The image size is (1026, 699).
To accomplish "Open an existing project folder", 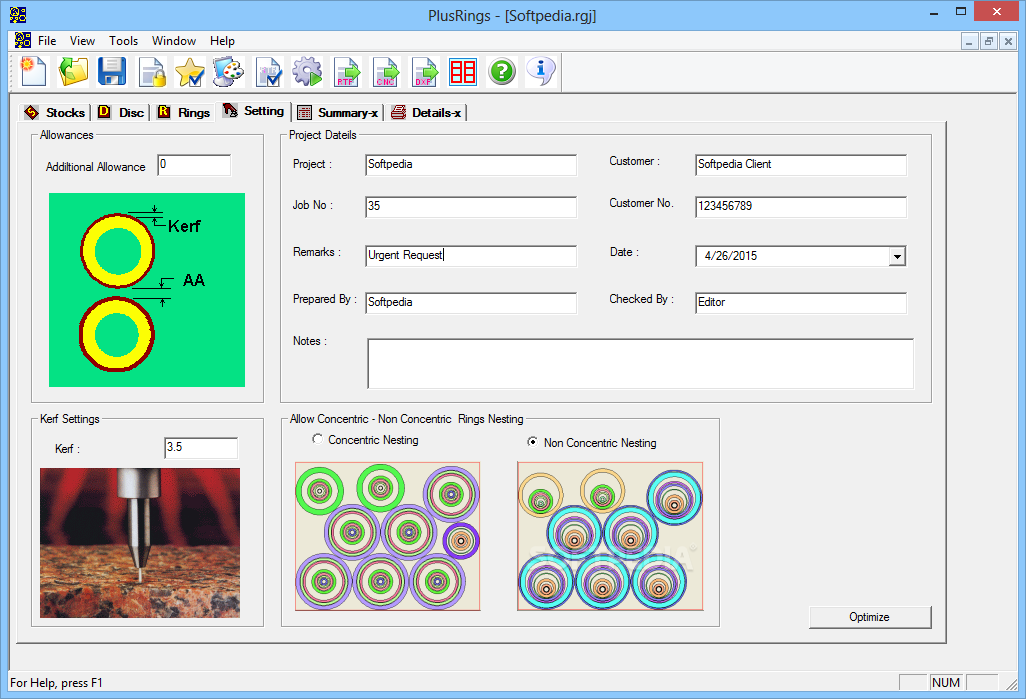I will click(73, 71).
